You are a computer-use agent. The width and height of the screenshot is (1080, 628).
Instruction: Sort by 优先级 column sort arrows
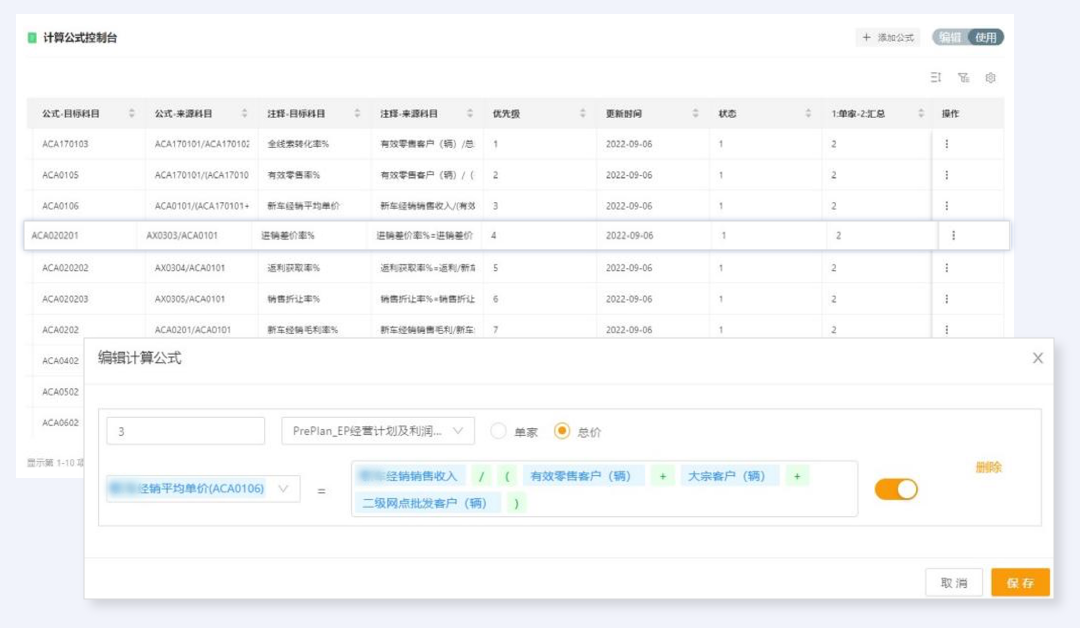pyautogui.click(x=583, y=114)
